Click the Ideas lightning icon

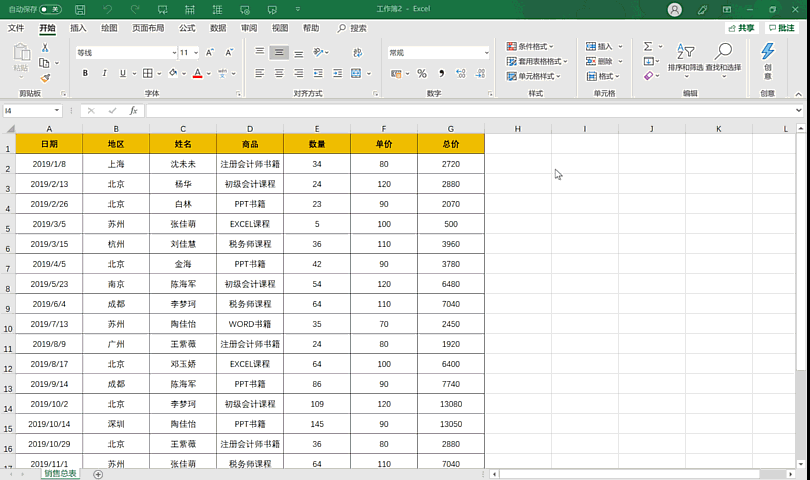(768, 59)
